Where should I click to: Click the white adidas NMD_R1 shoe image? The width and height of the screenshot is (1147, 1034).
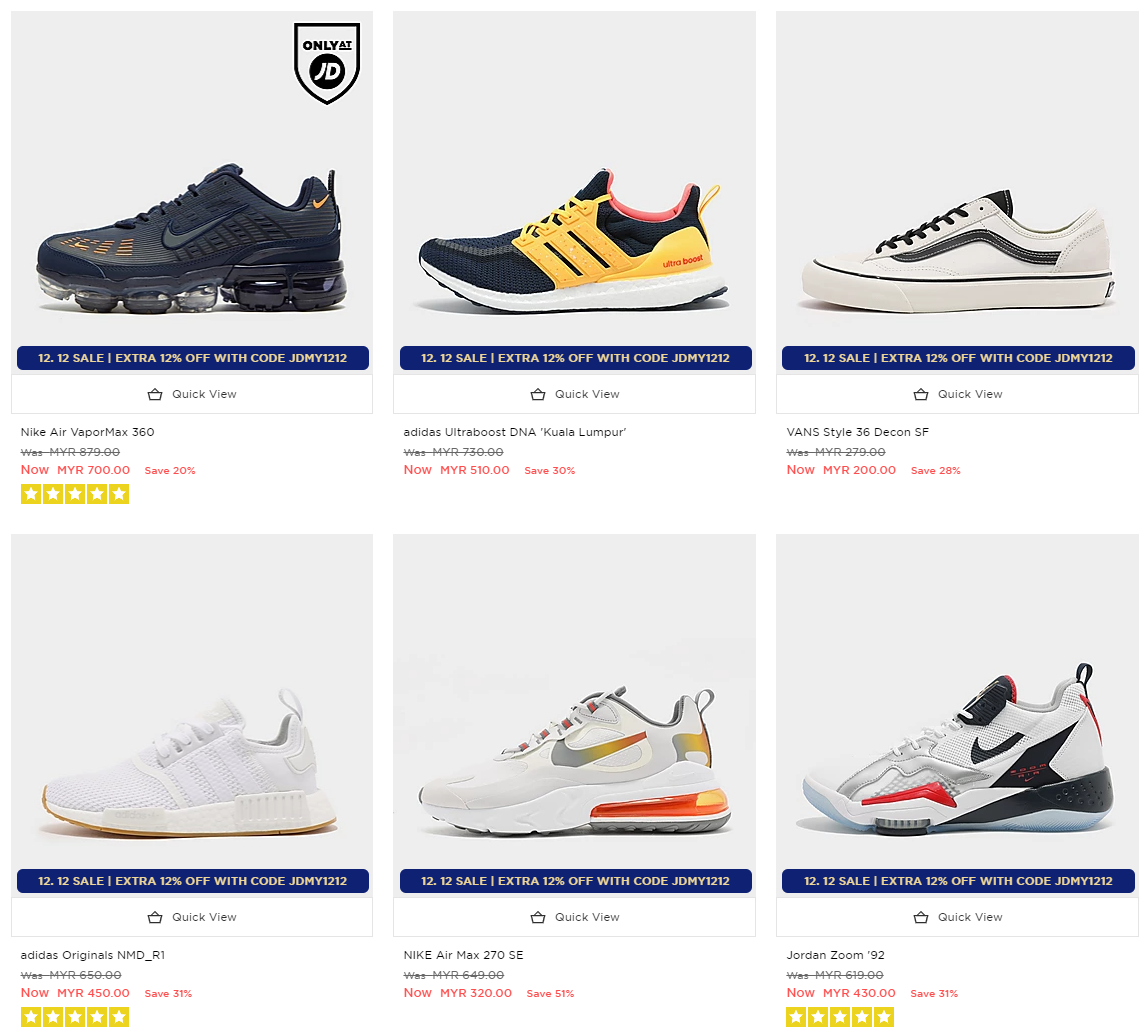click(x=191, y=764)
